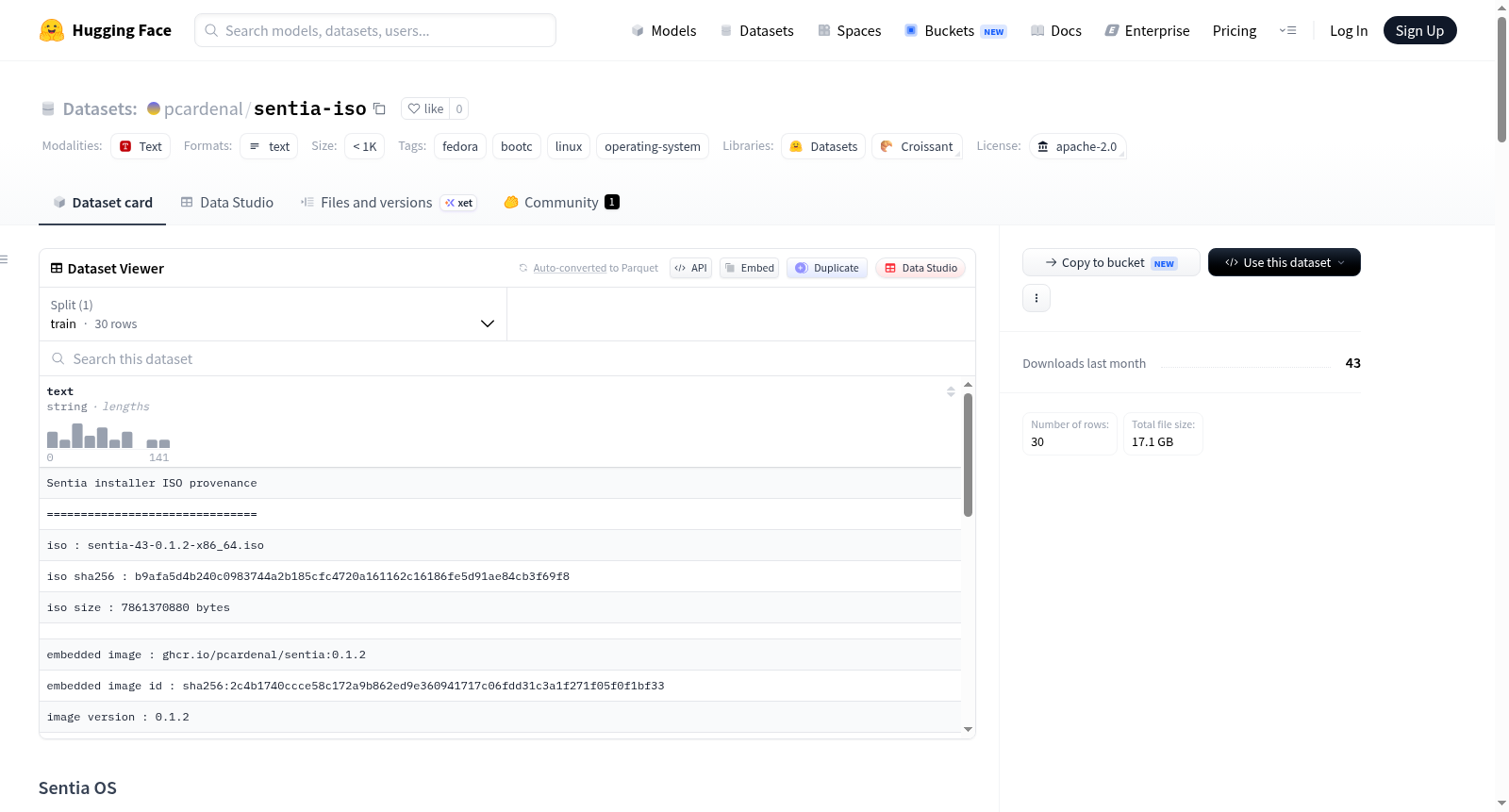
Task: Click the sort arrows on text column
Action: (x=951, y=391)
